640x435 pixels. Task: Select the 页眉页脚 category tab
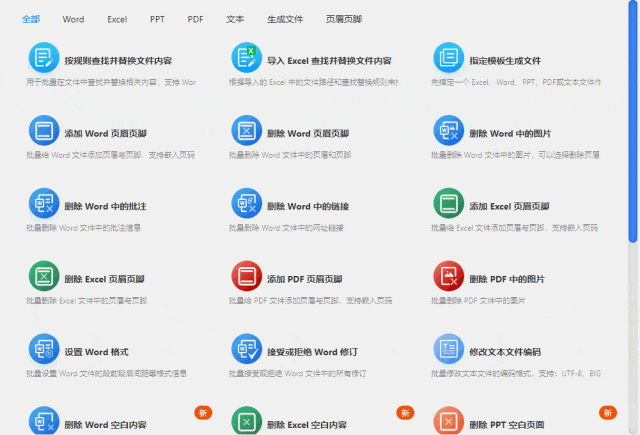344,19
